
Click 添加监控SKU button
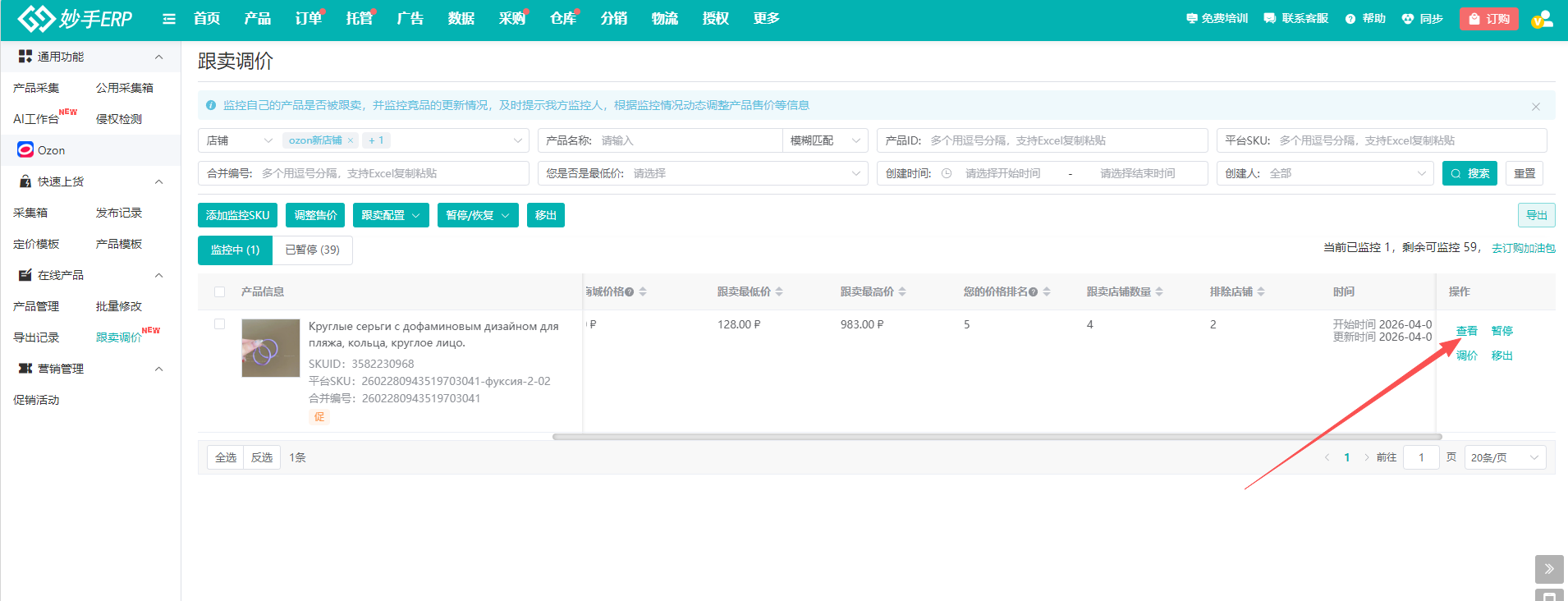click(237, 215)
